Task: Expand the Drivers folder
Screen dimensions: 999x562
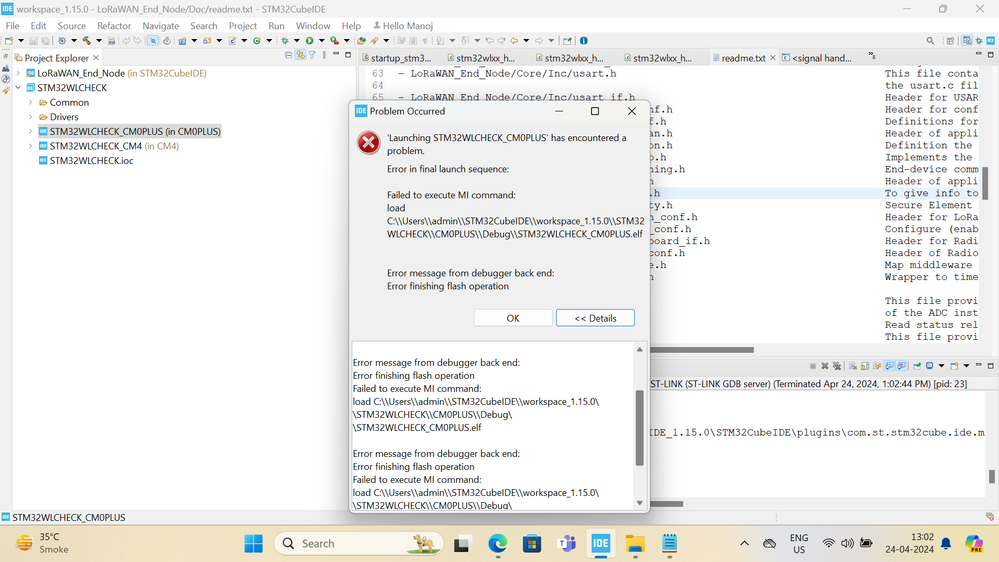Action: click(31, 117)
